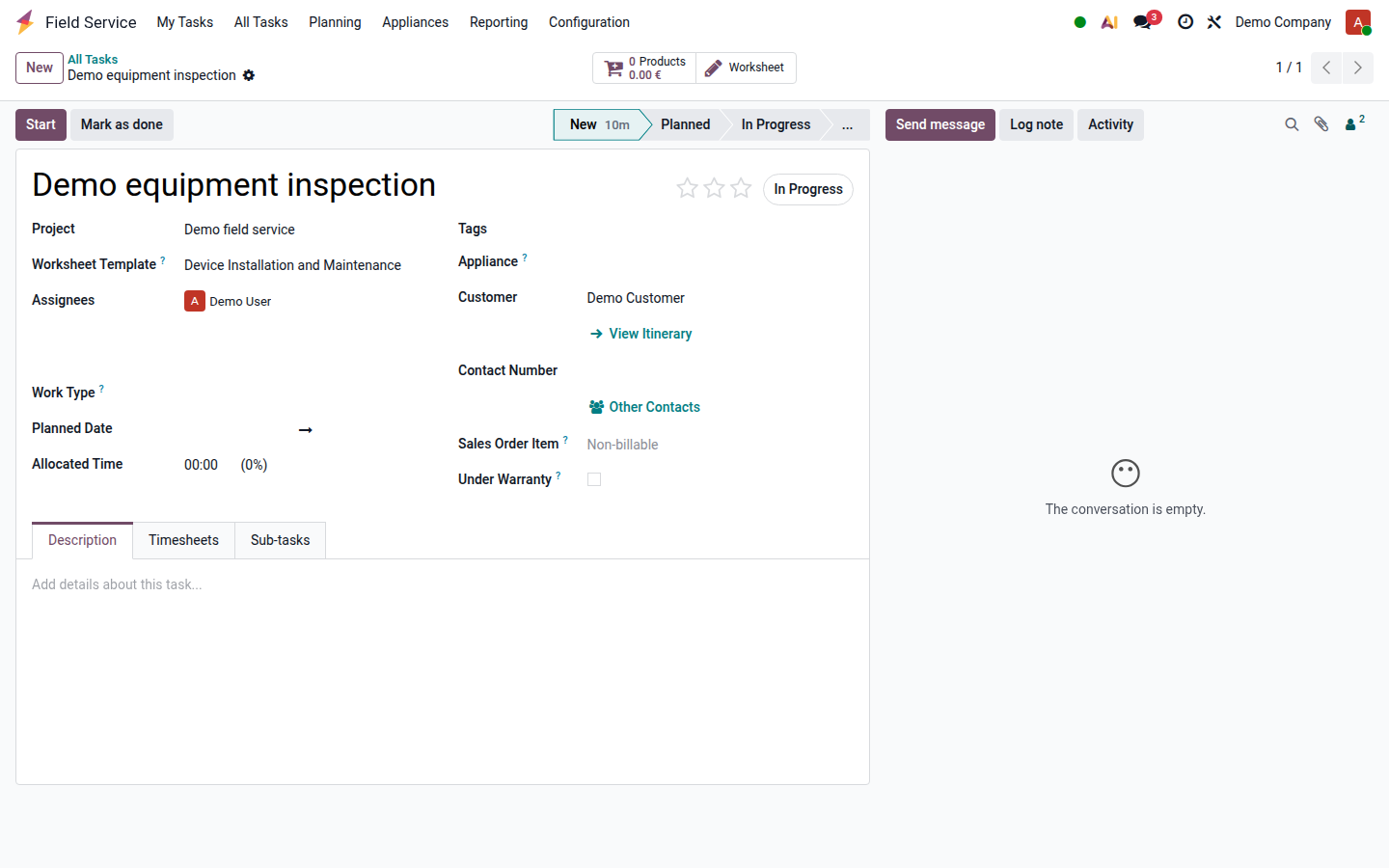Click the Send message button

tap(940, 124)
